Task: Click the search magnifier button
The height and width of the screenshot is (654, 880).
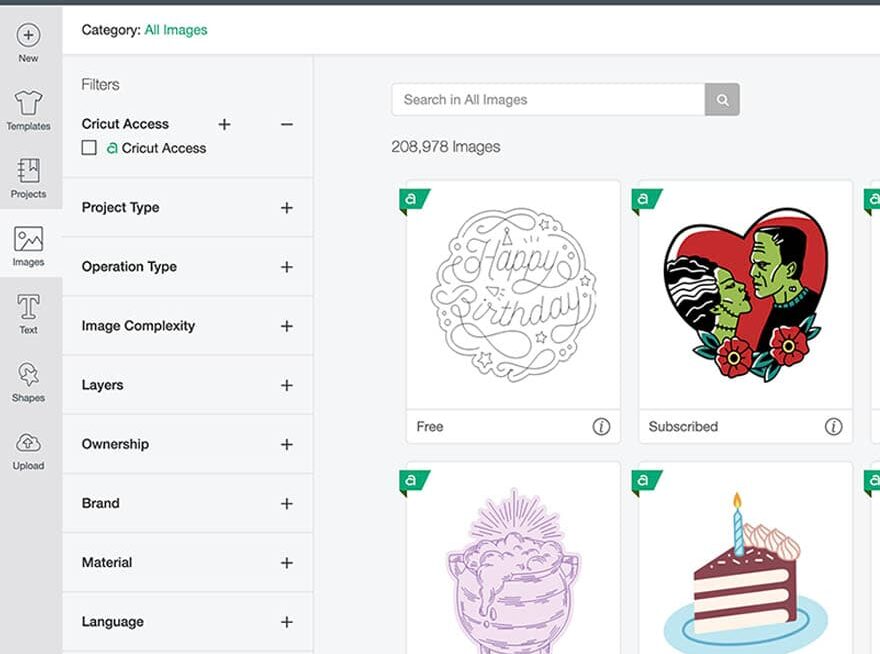Action: 722,100
